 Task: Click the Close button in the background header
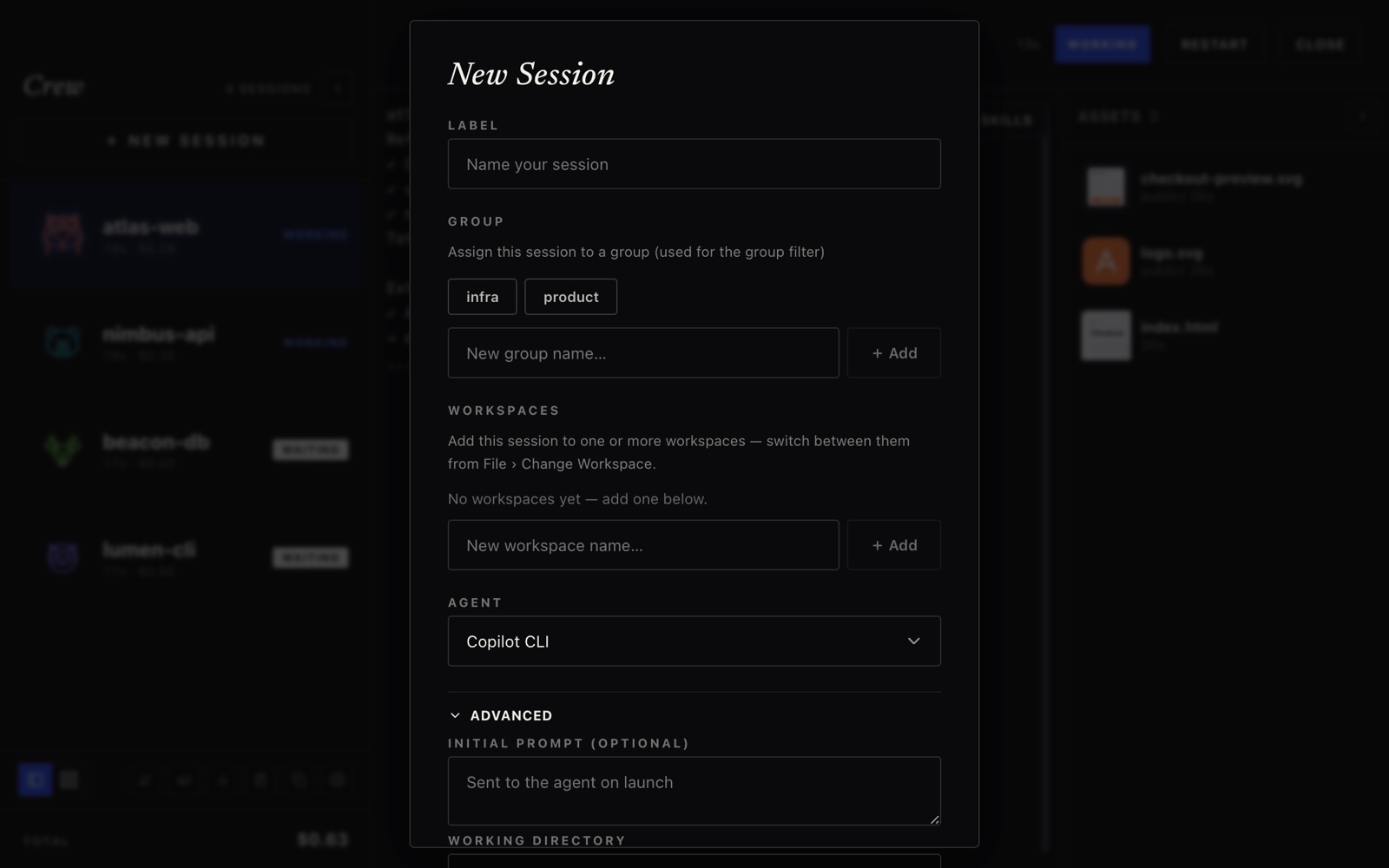[x=1320, y=44]
